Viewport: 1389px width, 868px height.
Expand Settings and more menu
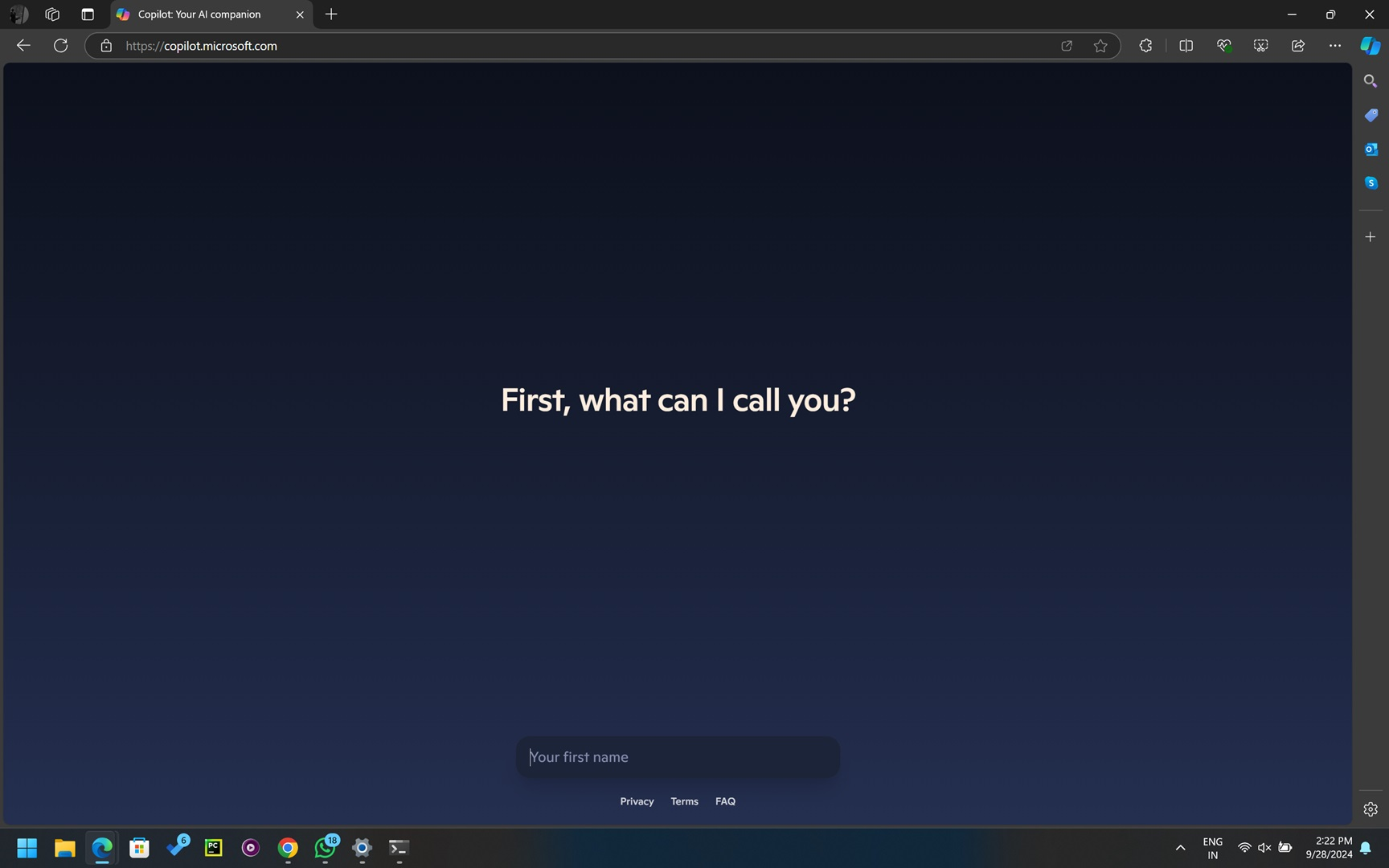(1334, 46)
